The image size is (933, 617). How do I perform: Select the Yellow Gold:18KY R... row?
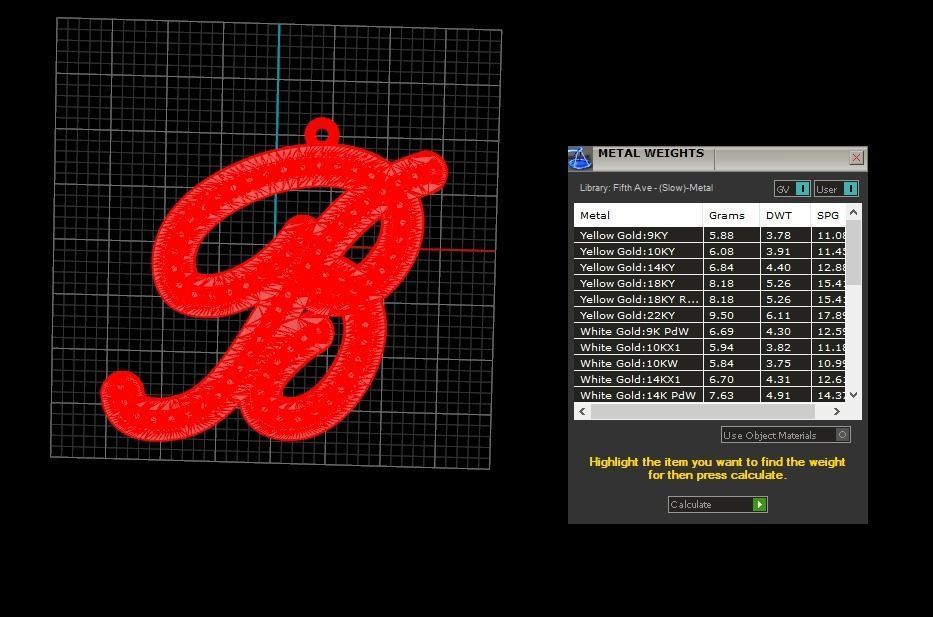[x=709, y=299]
